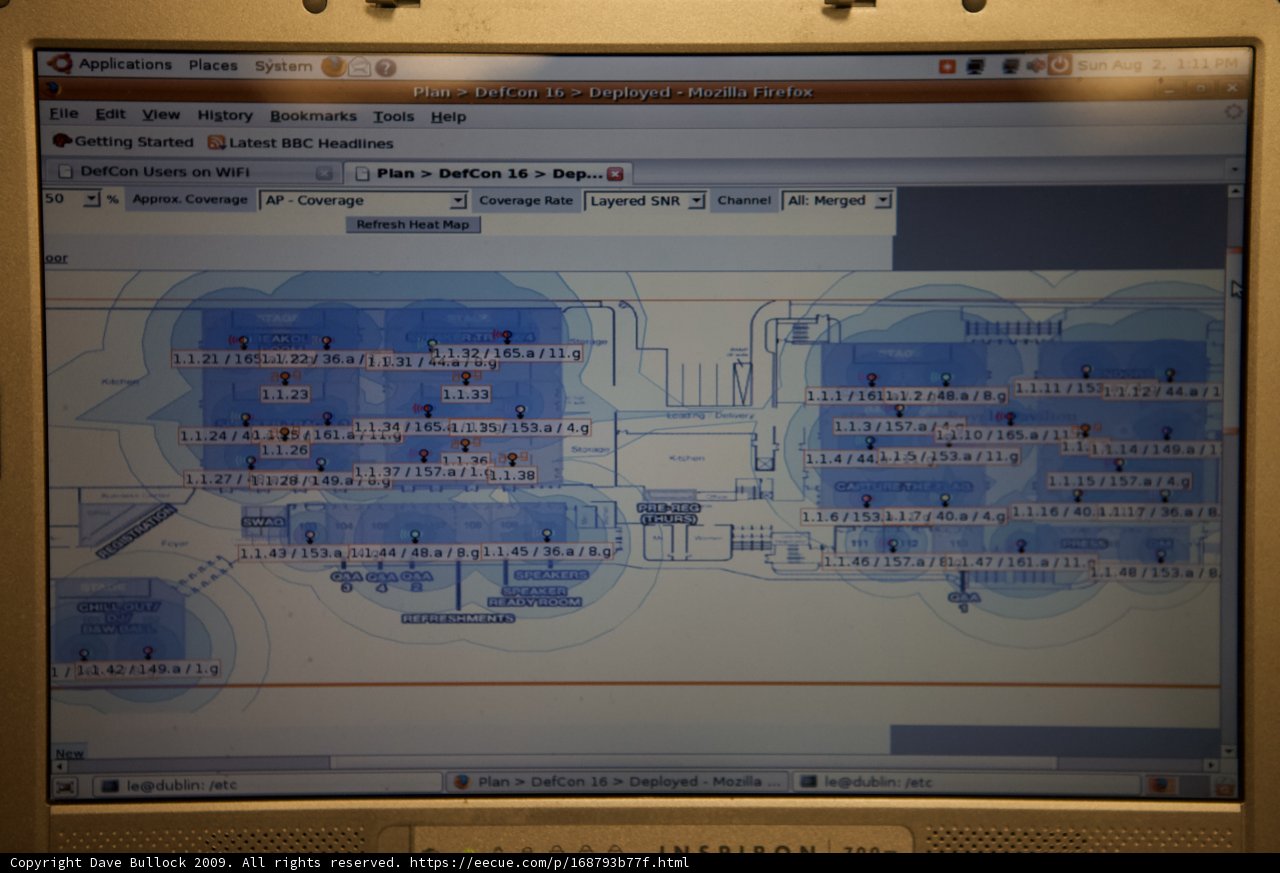Switch to the DefCon Users on WiFi tab
The height and width of the screenshot is (873, 1280).
[x=193, y=172]
